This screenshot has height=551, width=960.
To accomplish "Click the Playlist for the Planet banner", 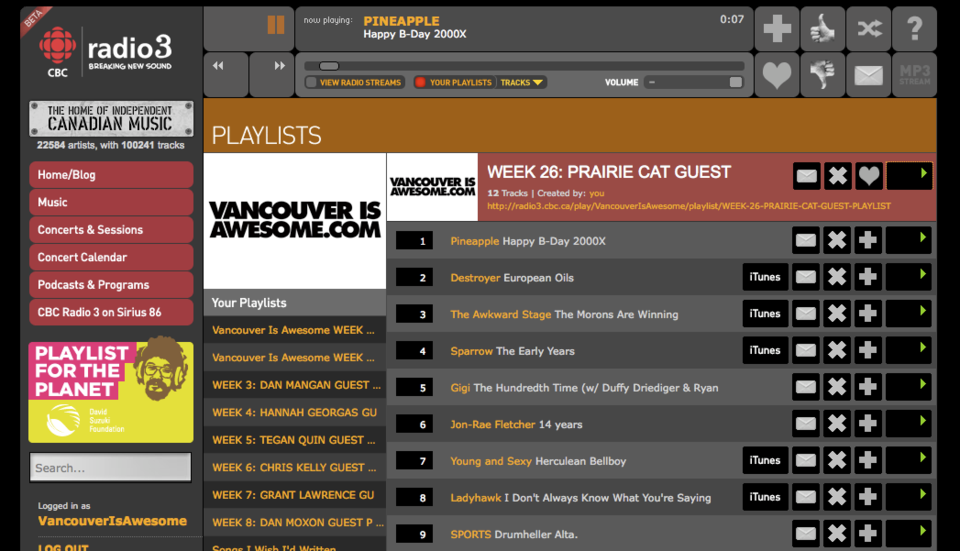I will click(x=111, y=389).
